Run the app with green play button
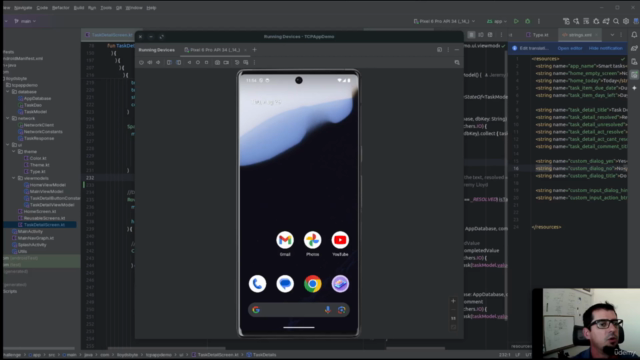Screen dimensions: 640x360 (516, 21)
